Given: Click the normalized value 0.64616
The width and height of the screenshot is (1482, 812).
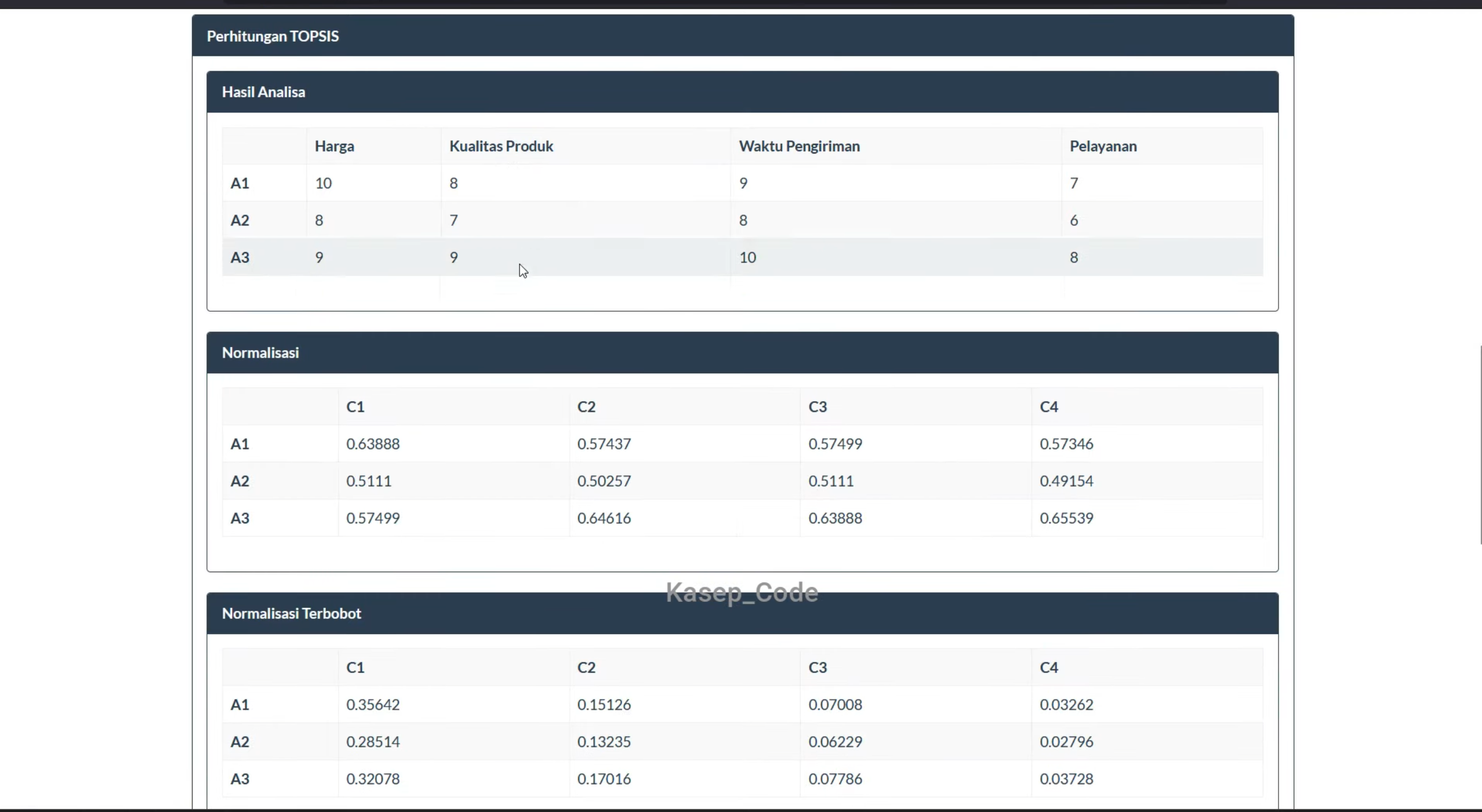Looking at the screenshot, I should click(604, 518).
